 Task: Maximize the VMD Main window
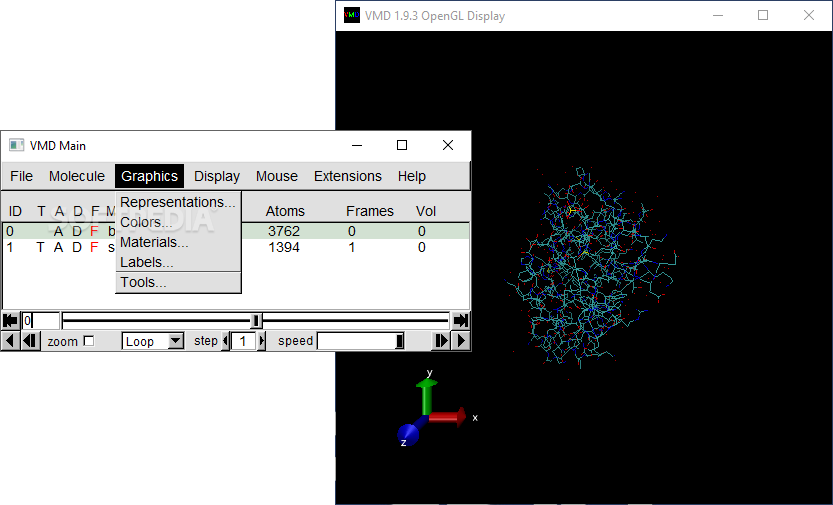click(402, 145)
